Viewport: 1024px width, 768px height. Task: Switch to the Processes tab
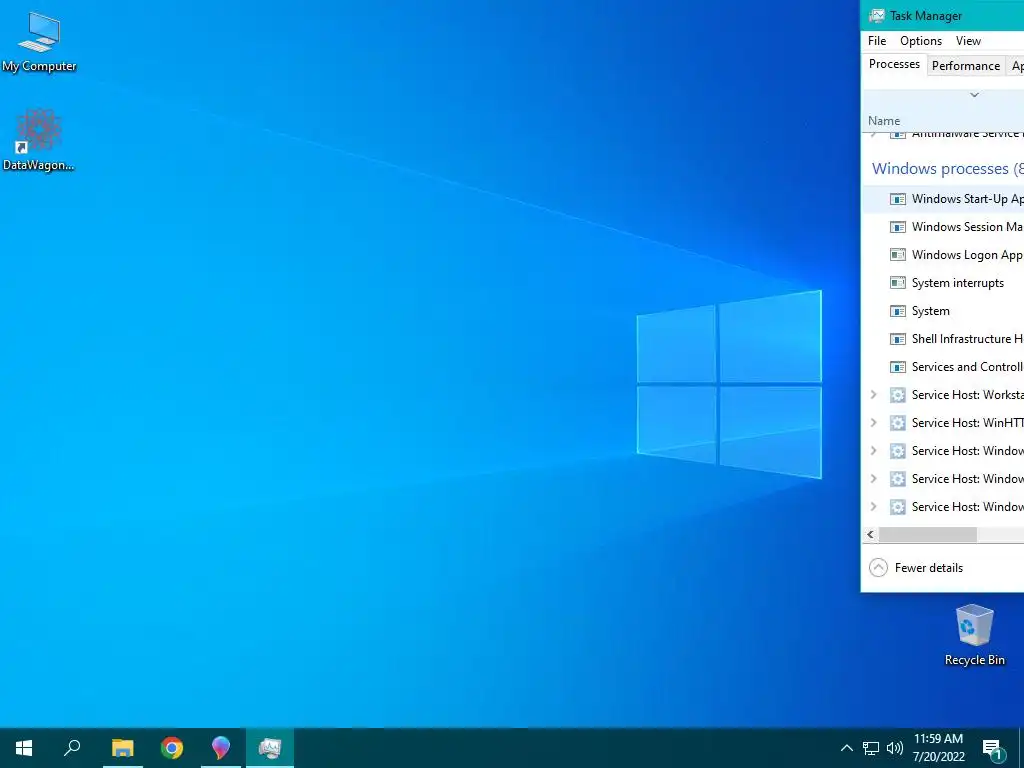[x=894, y=64]
